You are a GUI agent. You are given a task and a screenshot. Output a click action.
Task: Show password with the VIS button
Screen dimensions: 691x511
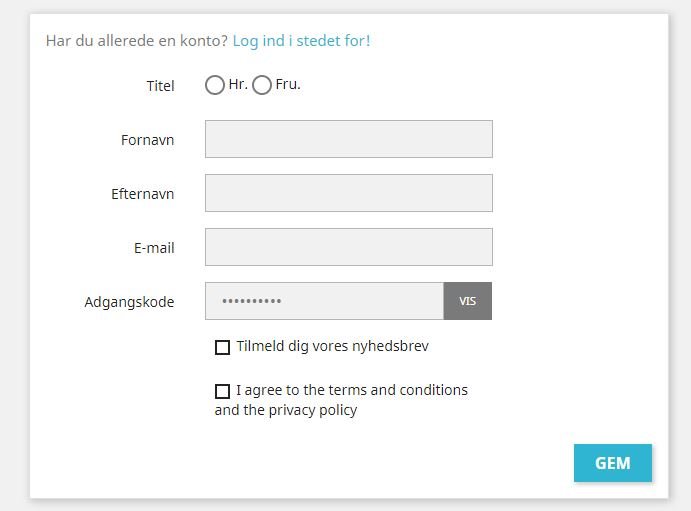467,301
